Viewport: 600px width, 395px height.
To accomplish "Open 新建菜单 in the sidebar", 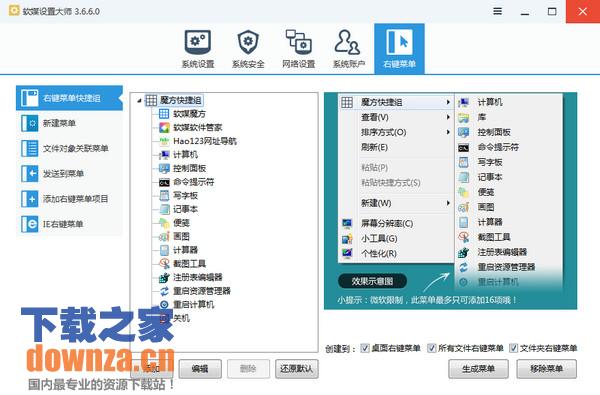I will tap(69, 123).
